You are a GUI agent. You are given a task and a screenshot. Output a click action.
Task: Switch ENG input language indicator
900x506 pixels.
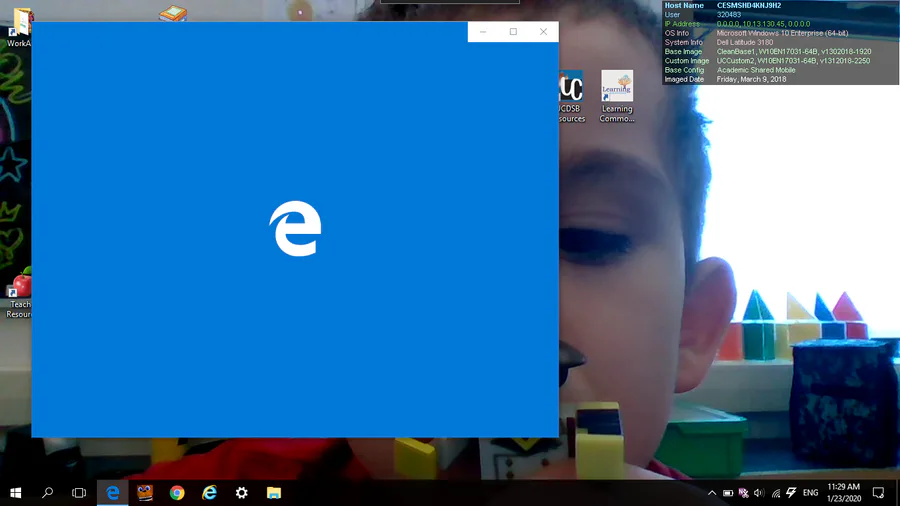tap(810, 493)
